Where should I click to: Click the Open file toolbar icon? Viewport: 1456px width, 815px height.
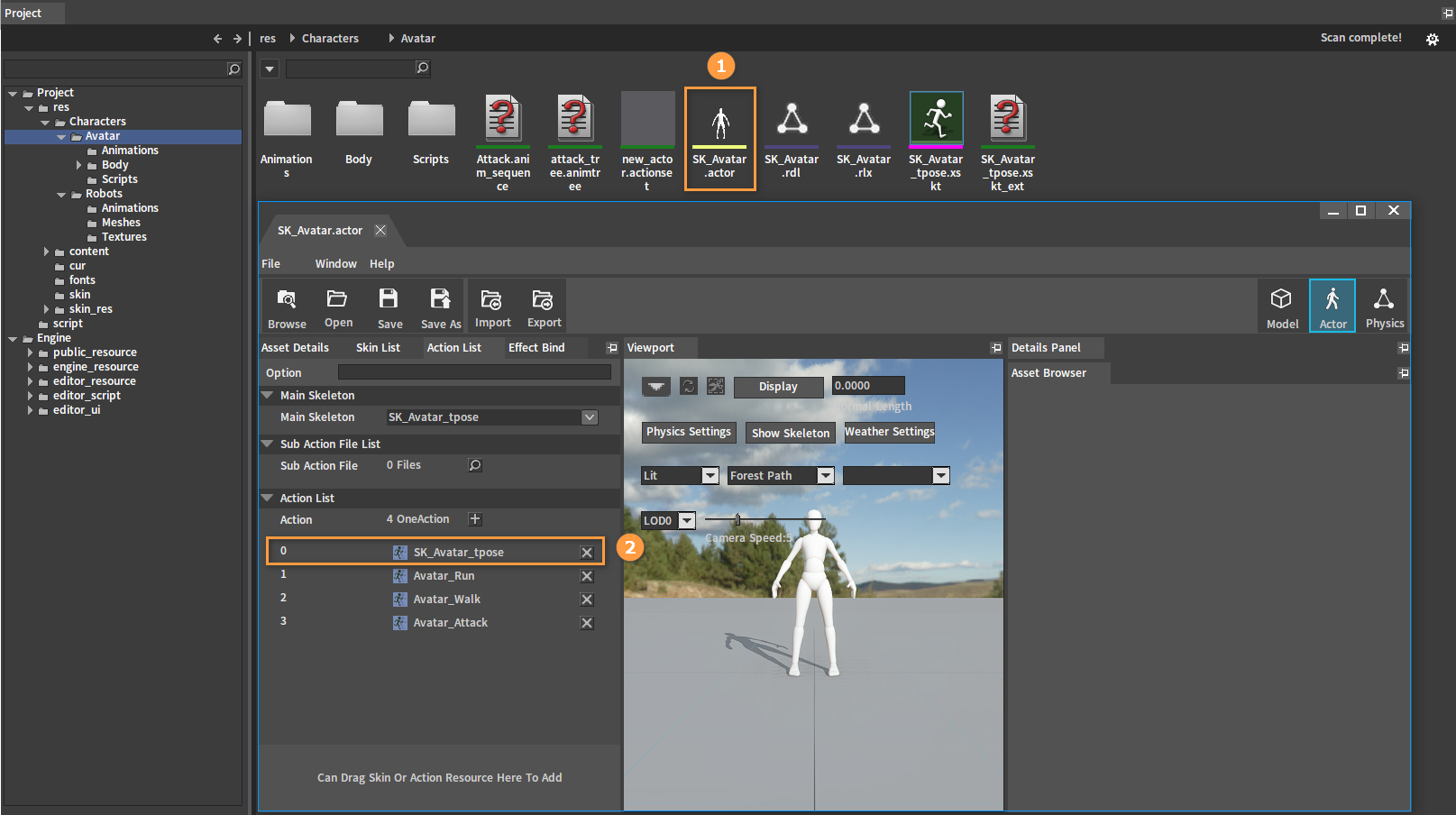pyautogui.click(x=338, y=307)
